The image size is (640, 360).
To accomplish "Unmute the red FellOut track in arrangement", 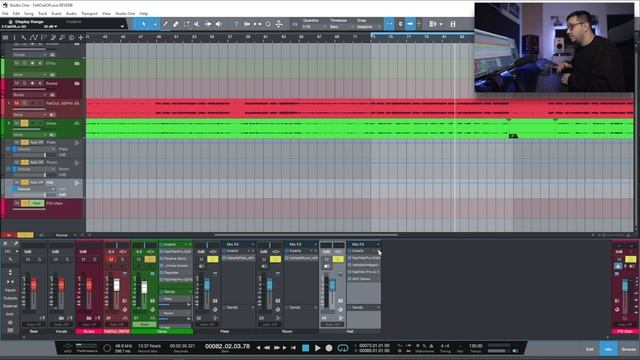I will pyautogui.click(x=17, y=103).
